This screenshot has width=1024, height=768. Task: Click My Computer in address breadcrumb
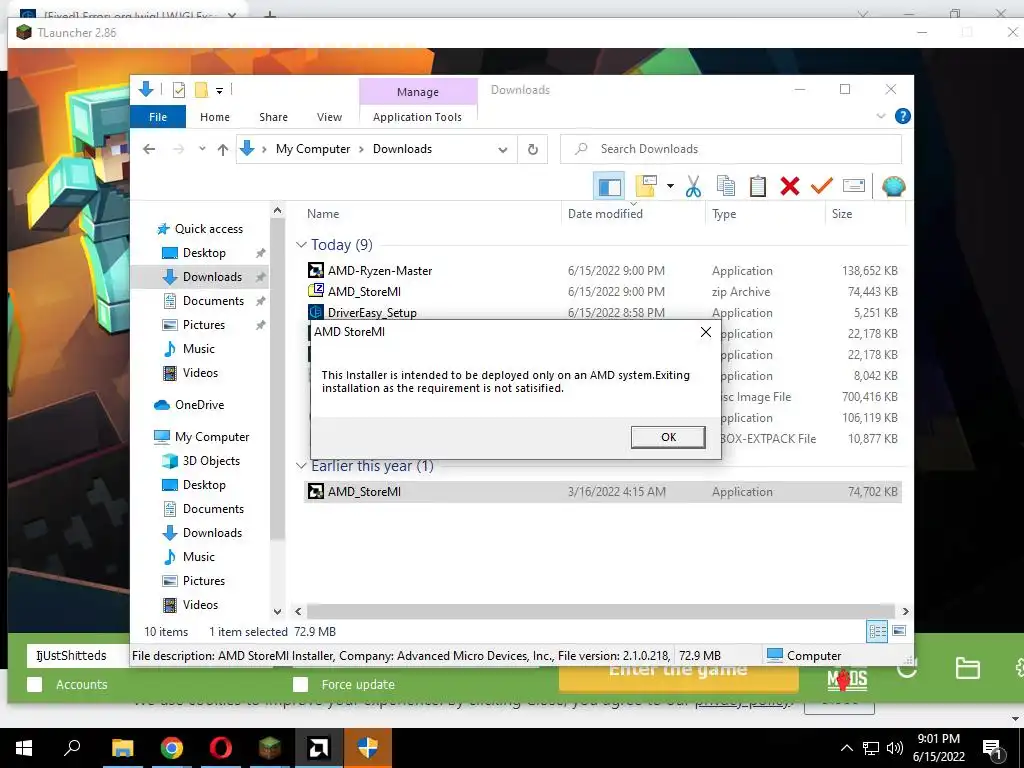click(x=313, y=149)
